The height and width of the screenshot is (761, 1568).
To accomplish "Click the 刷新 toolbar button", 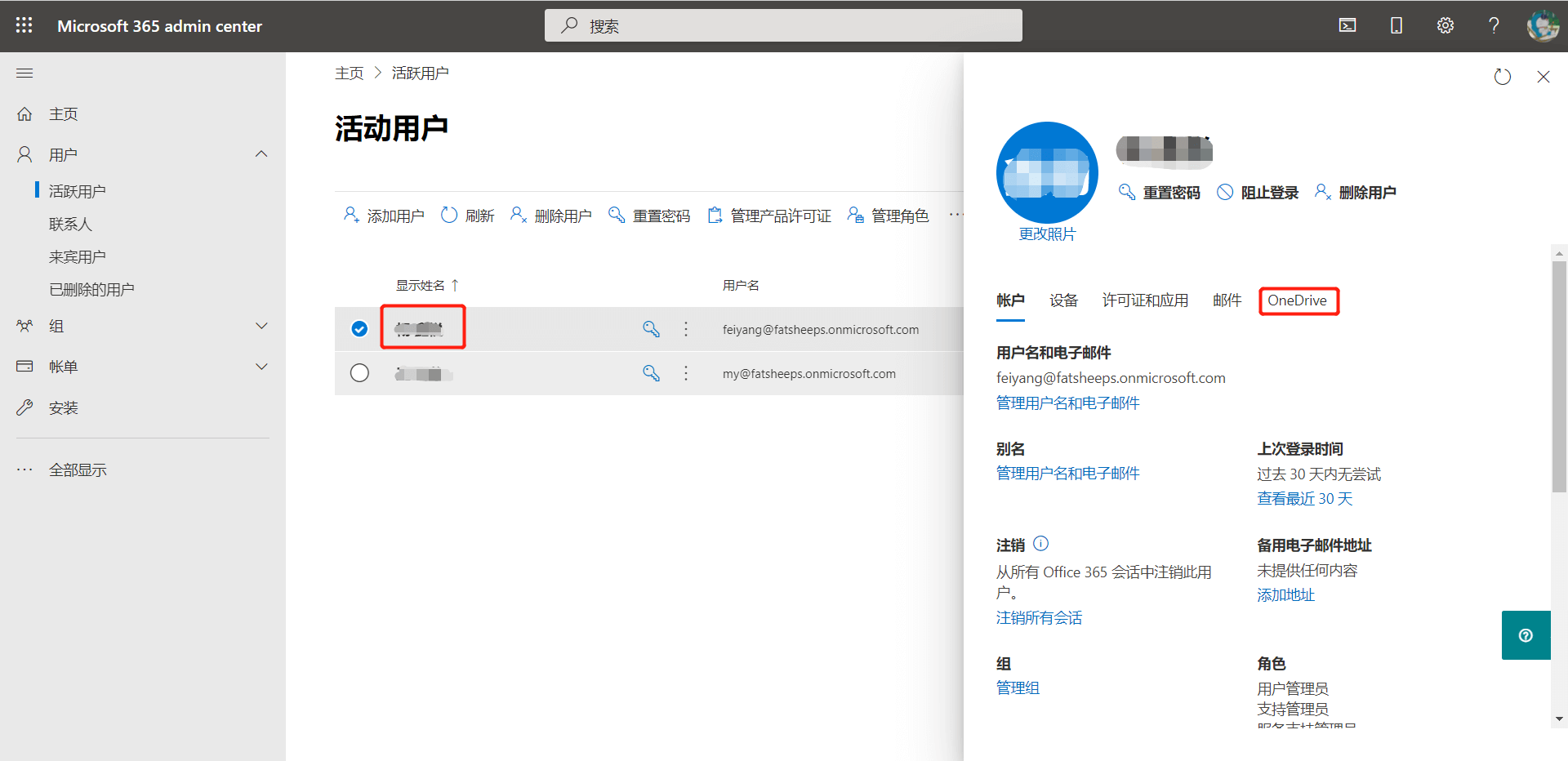I will pyautogui.click(x=468, y=216).
